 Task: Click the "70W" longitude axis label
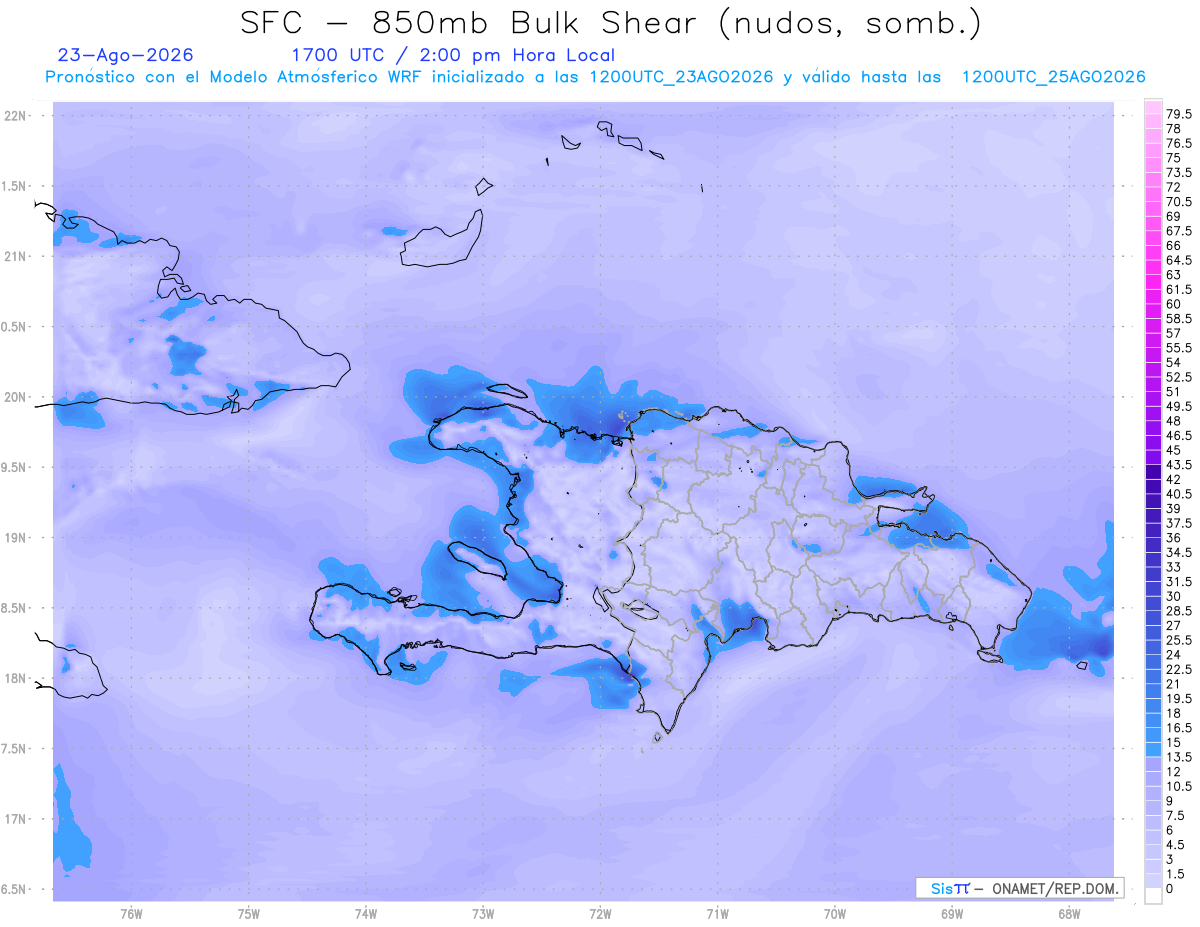[835, 914]
